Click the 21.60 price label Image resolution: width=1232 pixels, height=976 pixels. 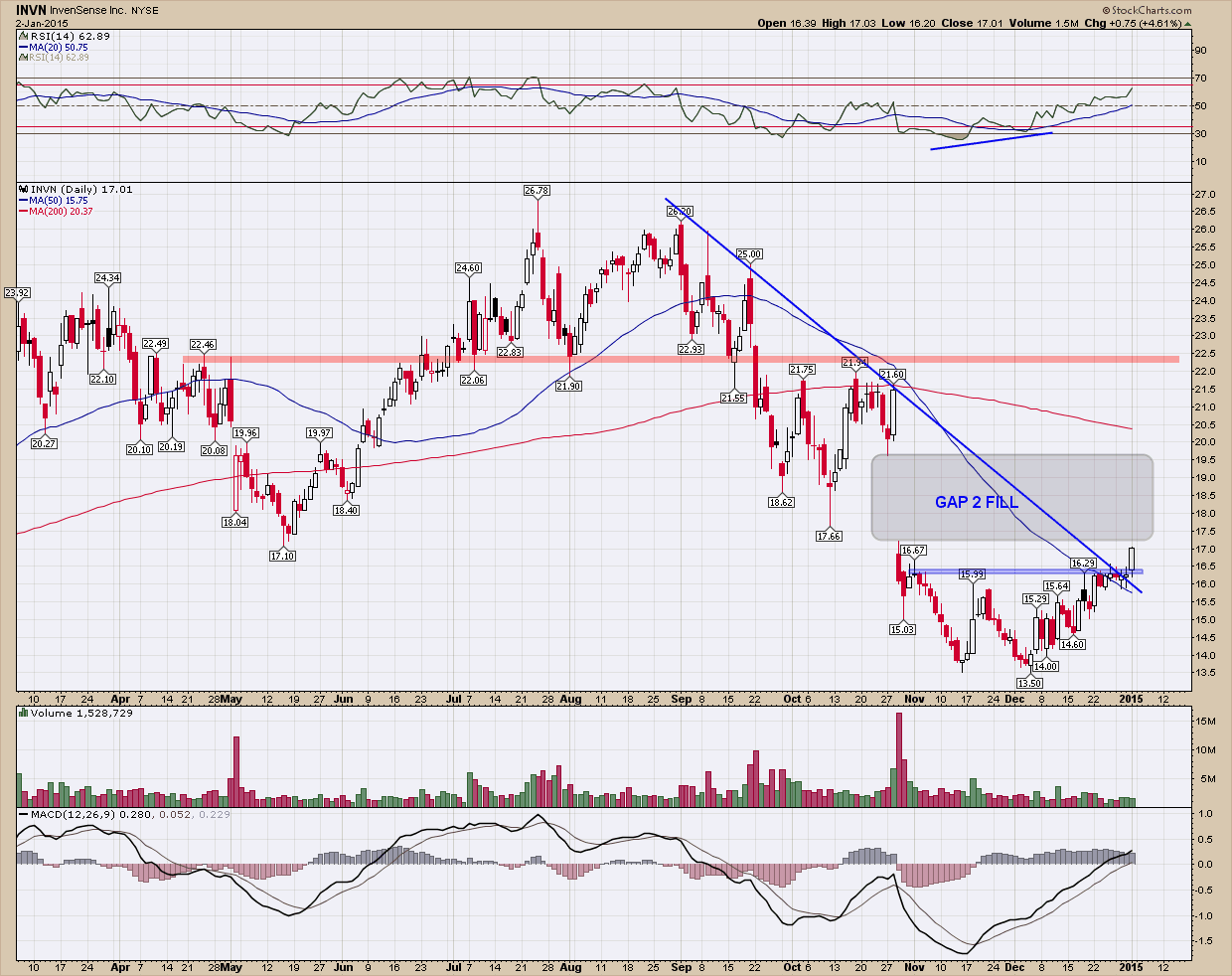tap(892, 375)
